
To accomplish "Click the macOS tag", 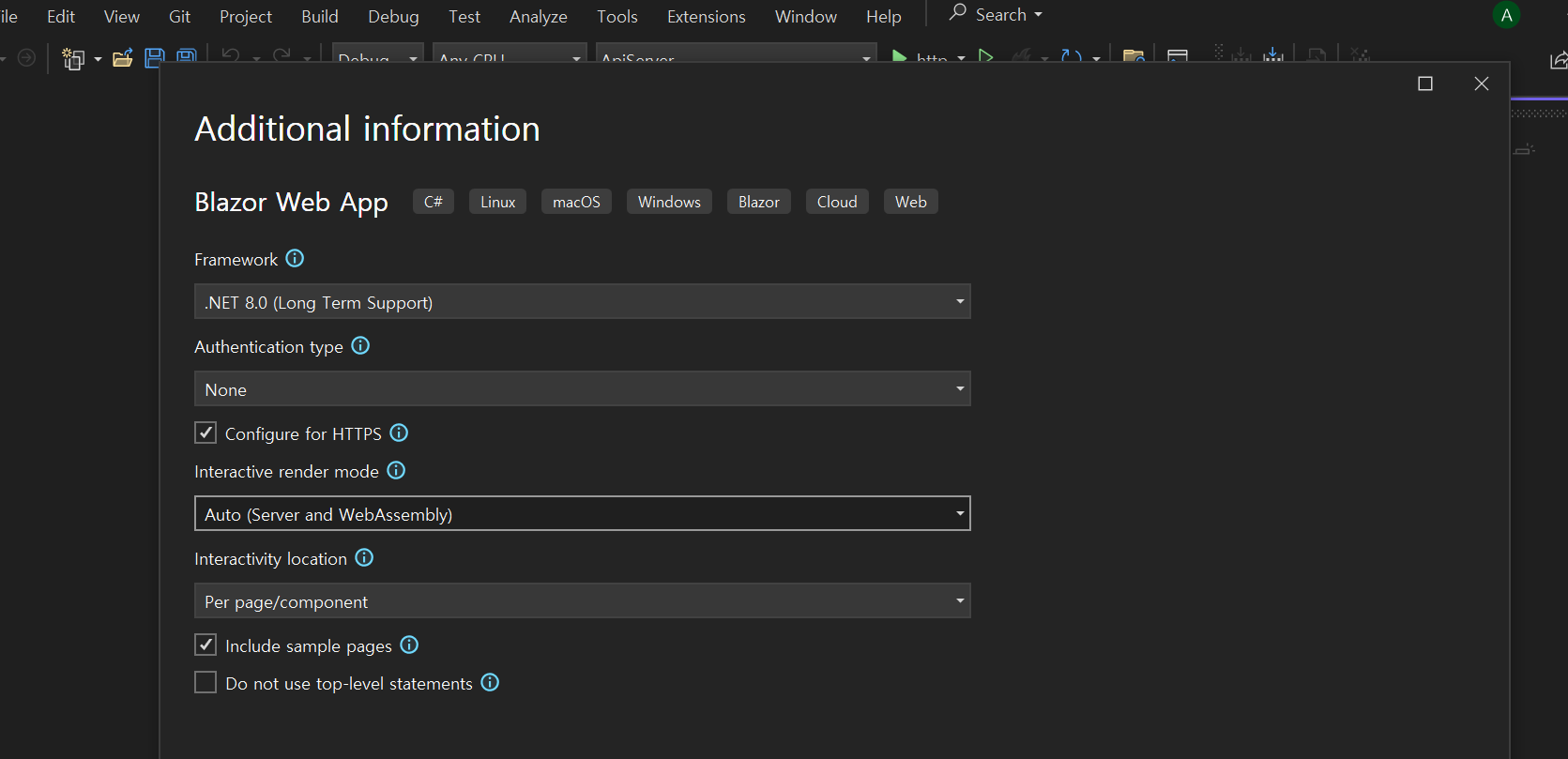I will 576,202.
